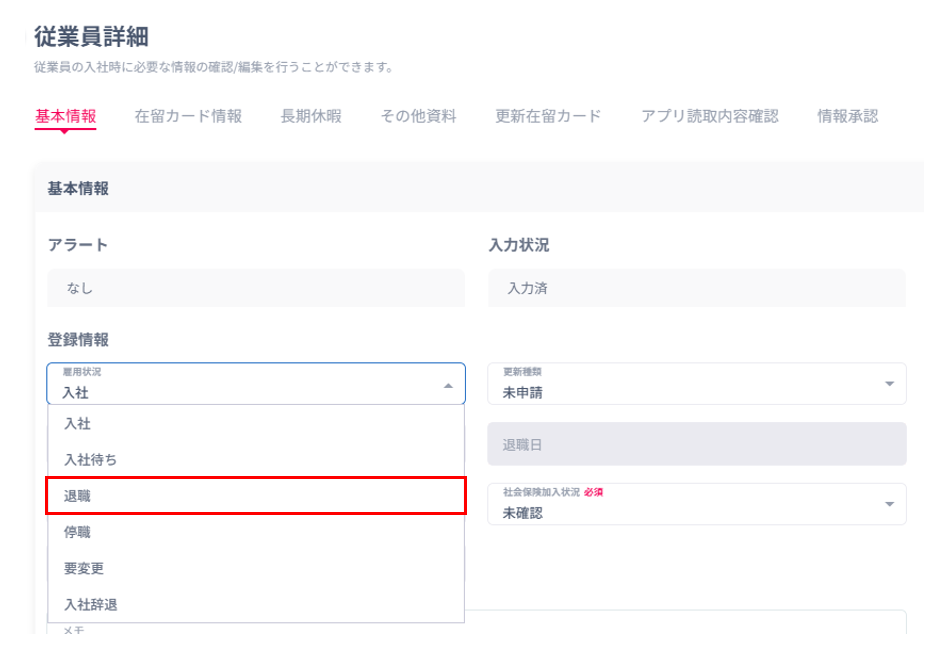
Task: Select the 基本情報 tab
Action: click(x=66, y=116)
